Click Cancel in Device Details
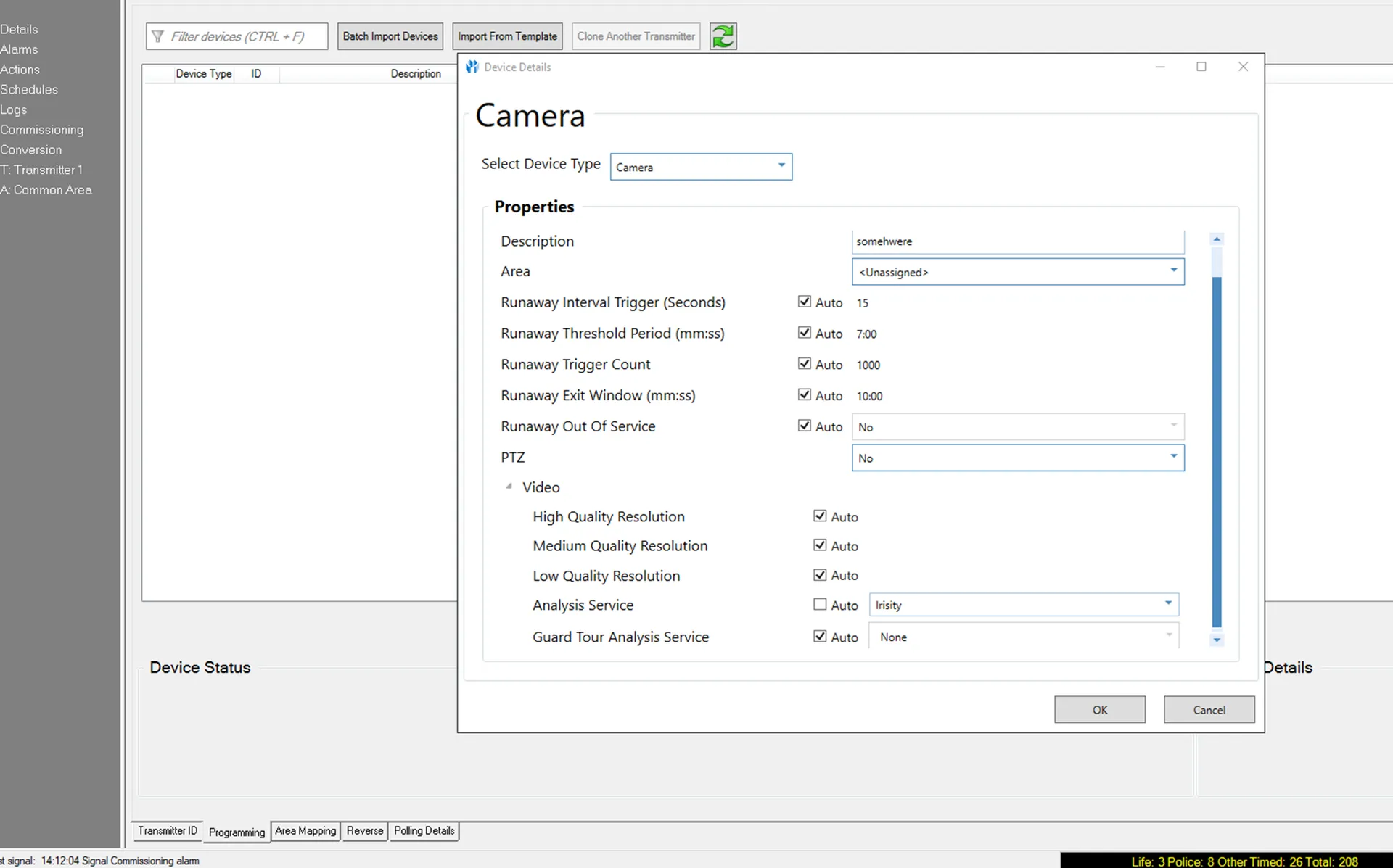 tap(1209, 710)
